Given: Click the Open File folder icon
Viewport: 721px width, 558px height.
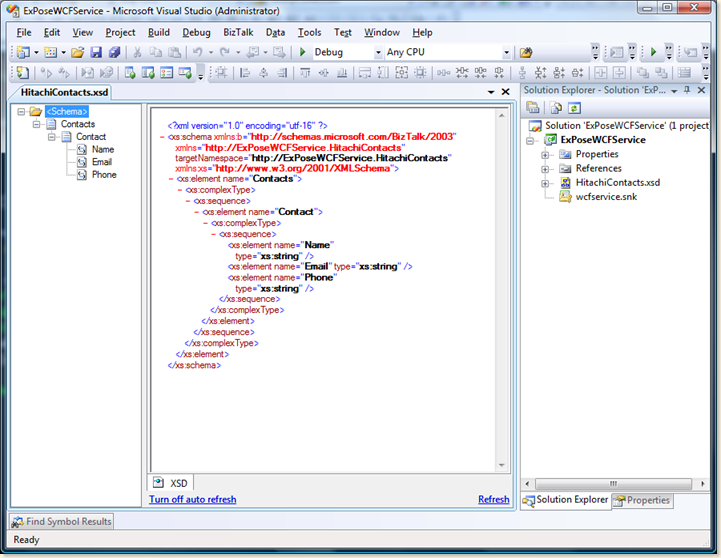Looking at the screenshot, I should pos(78,52).
